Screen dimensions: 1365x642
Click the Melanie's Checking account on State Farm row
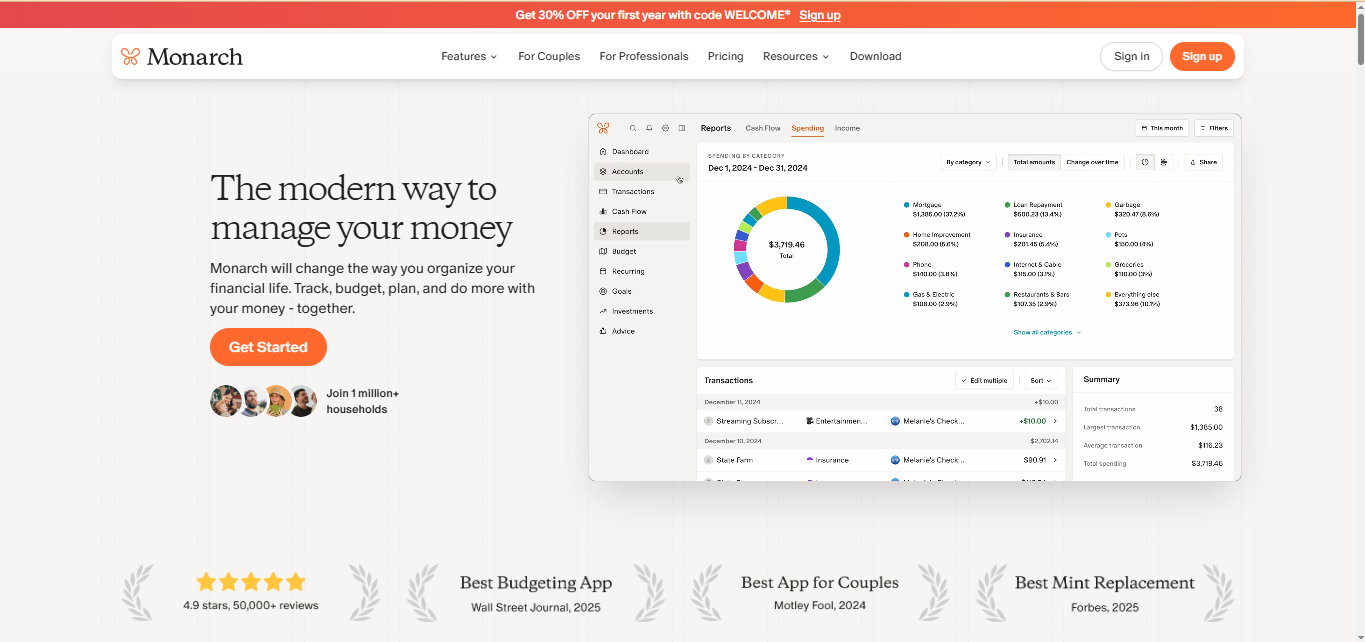(x=927, y=460)
